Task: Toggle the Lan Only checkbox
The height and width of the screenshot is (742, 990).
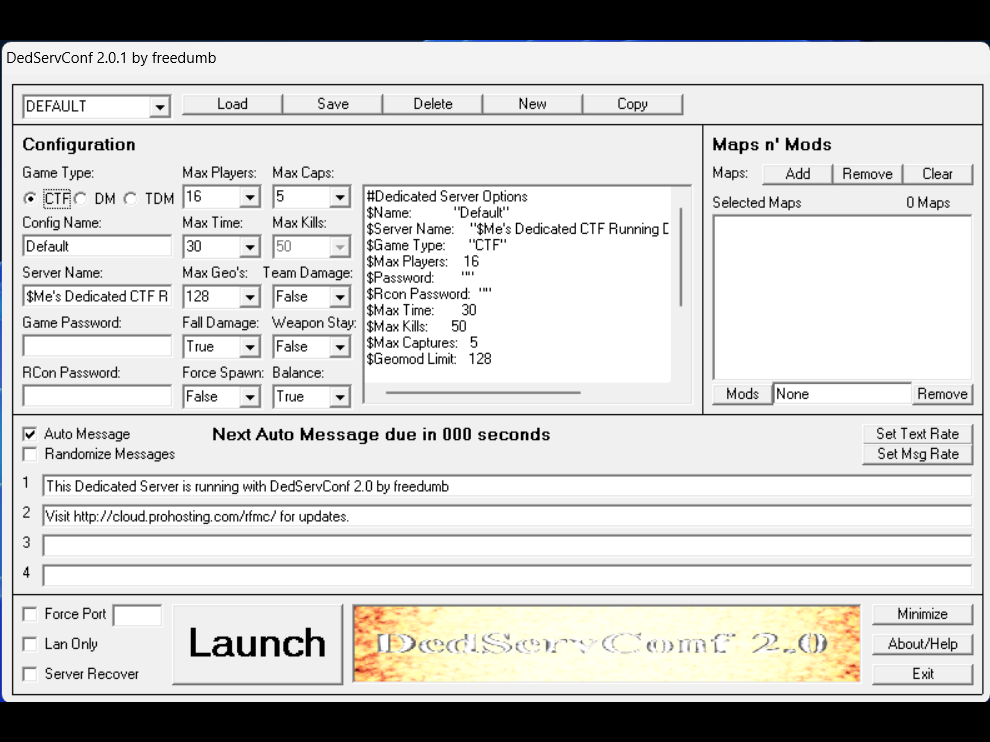Action: click(30, 644)
